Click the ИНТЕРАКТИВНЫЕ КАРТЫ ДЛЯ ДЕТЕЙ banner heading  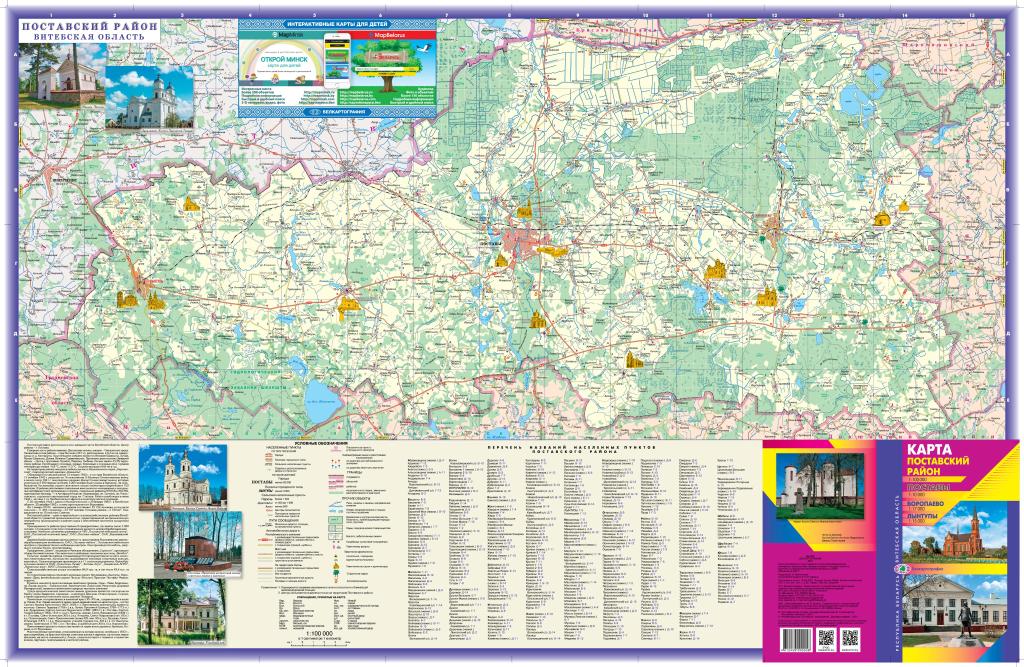pyautogui.click(x=336, y=23)
